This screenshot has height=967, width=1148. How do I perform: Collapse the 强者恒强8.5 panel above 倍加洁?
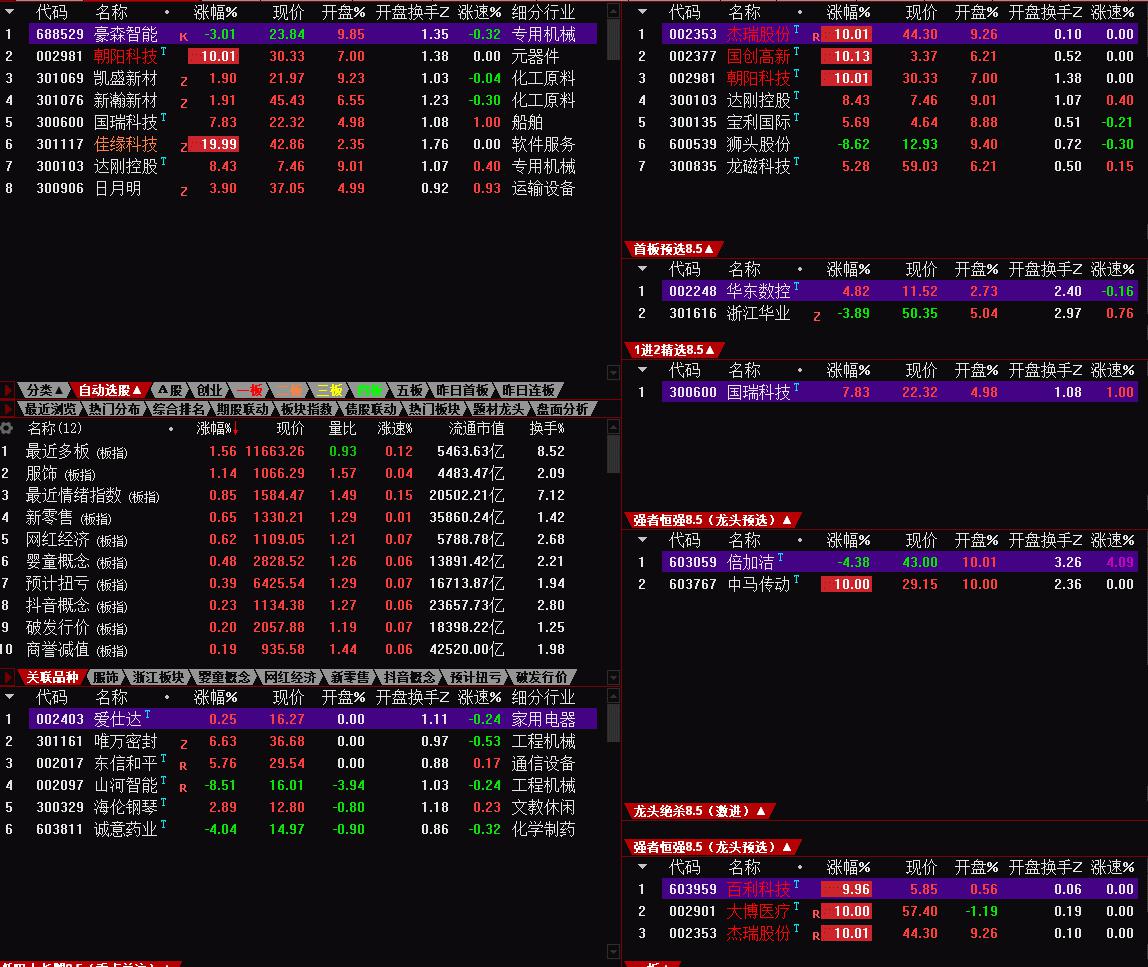pos(712,520)
